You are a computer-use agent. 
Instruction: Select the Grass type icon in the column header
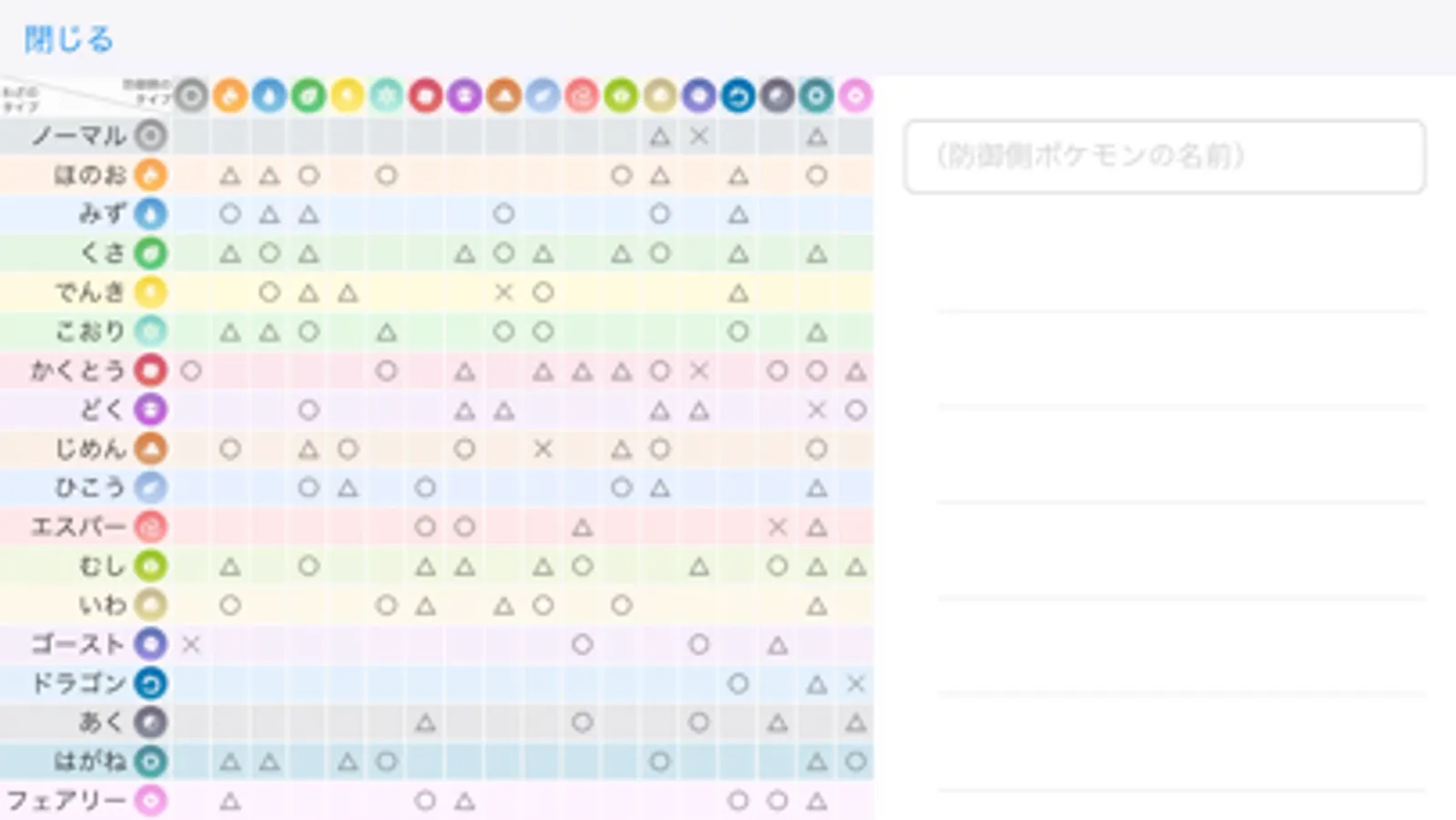point(309,96)
